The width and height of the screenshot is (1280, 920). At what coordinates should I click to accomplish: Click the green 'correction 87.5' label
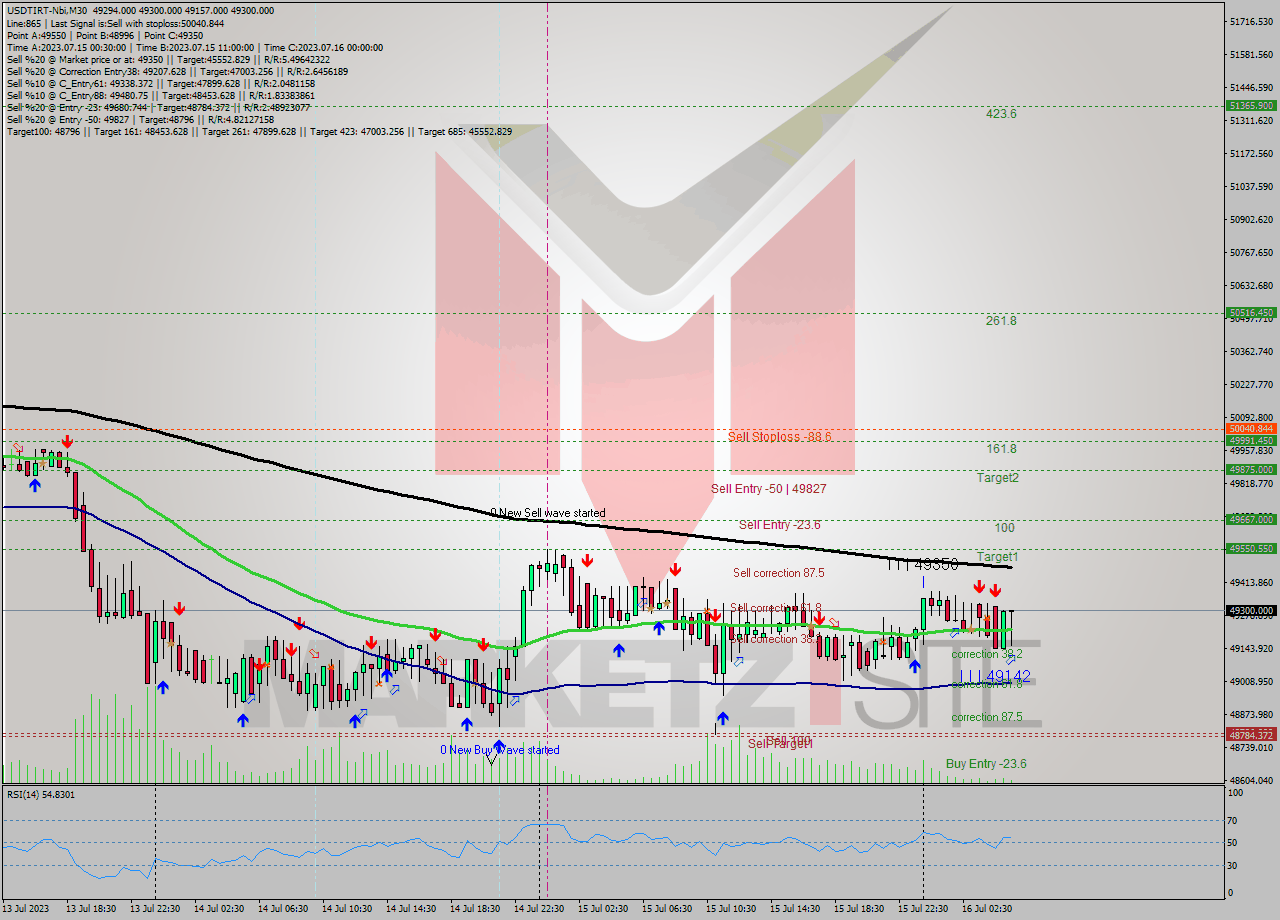tap(986, 717)
